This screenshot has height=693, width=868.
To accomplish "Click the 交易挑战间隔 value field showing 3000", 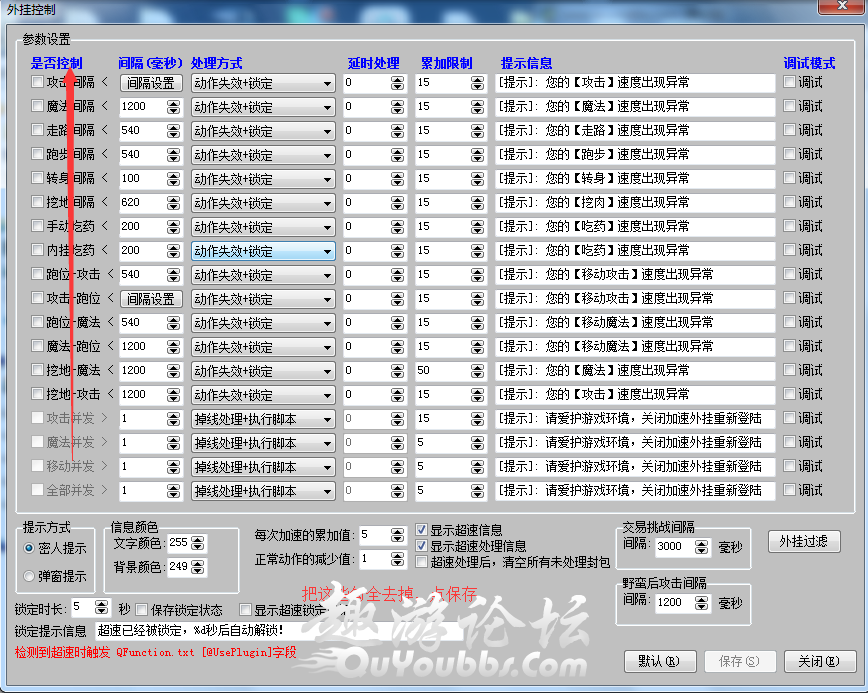I will [x=675, y=547].
